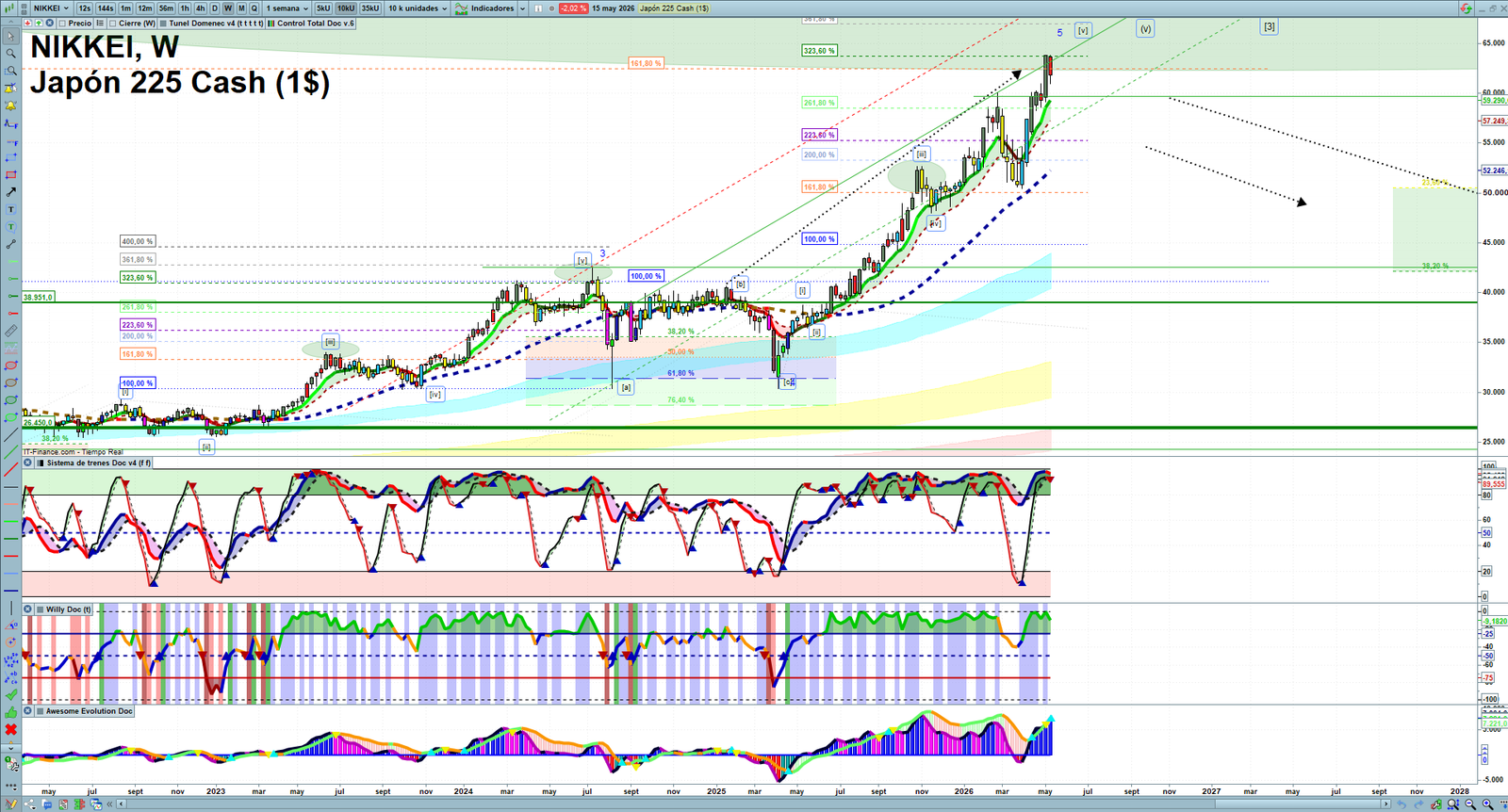Click the green thumbs-up icon in sidebar
Screen dimensions: 1508x812
click(10, 712)
